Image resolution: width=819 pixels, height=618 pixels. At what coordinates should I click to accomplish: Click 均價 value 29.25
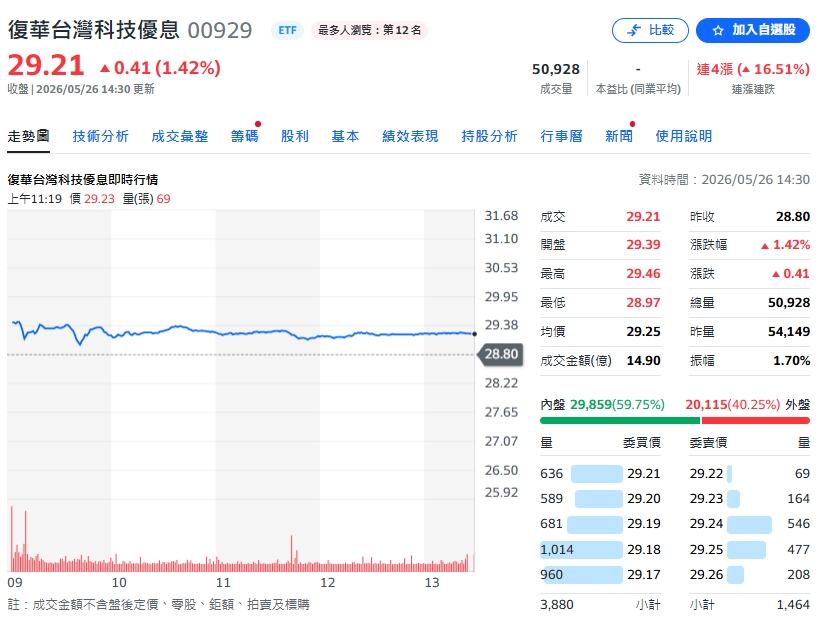coord(644,332)
